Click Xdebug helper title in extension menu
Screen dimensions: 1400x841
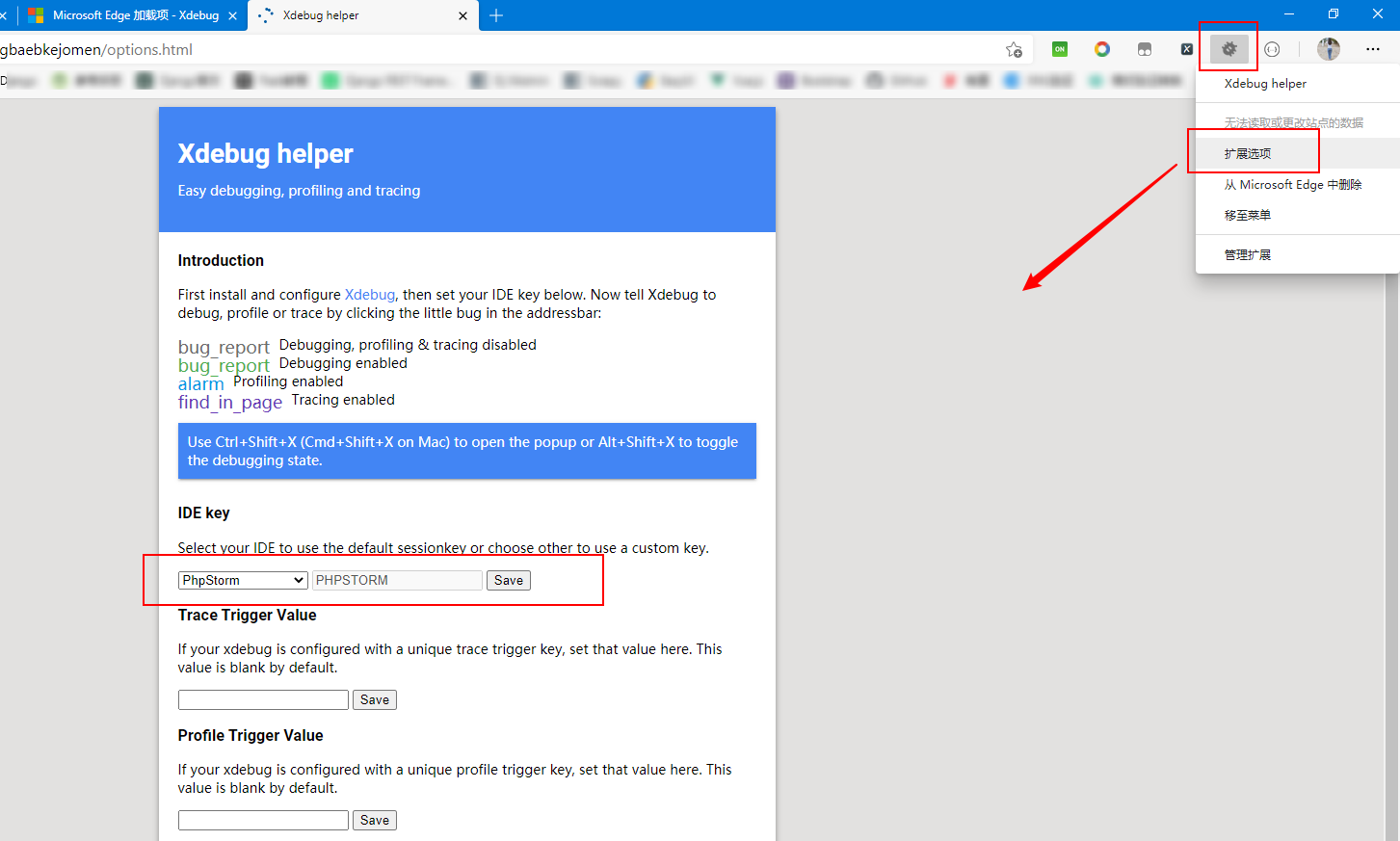pos(1265,84)
